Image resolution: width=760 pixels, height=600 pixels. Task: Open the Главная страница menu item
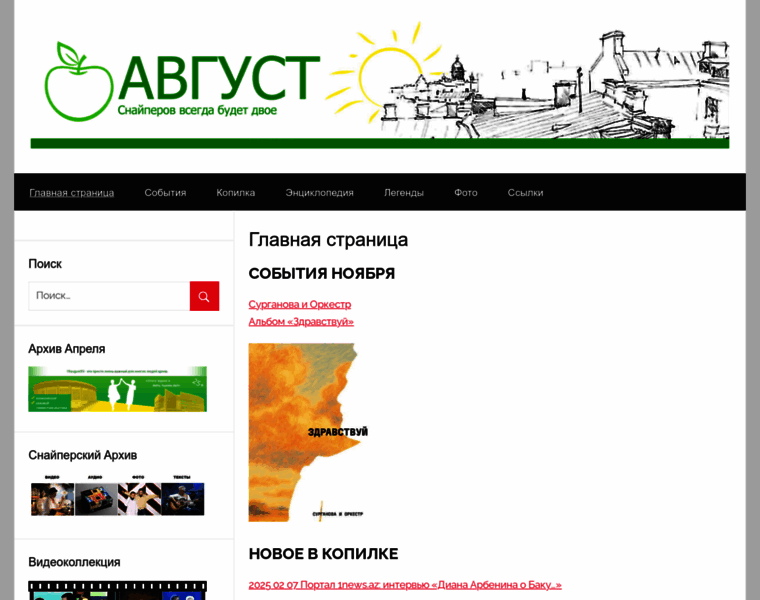point(72,192)
